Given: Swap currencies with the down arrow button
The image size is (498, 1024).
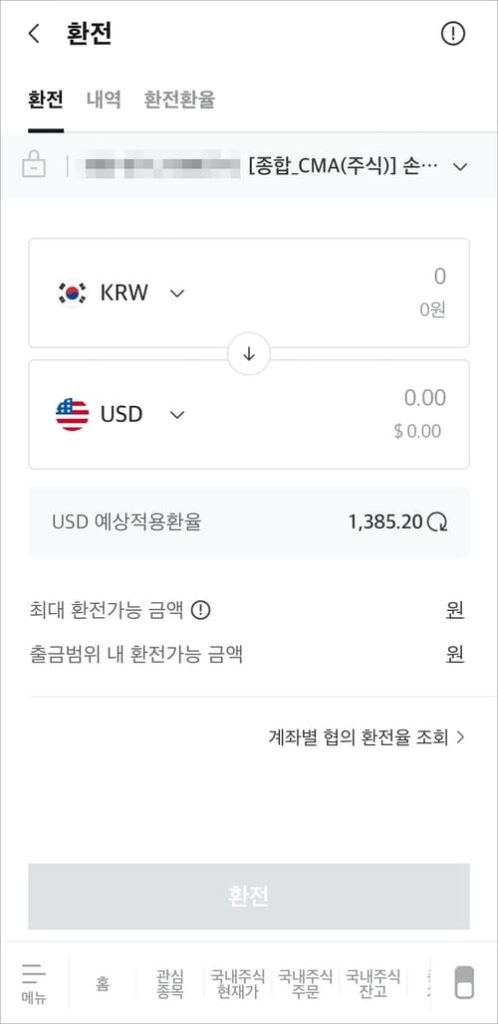Looking at the screenshot, I should (x=249, y=354).
